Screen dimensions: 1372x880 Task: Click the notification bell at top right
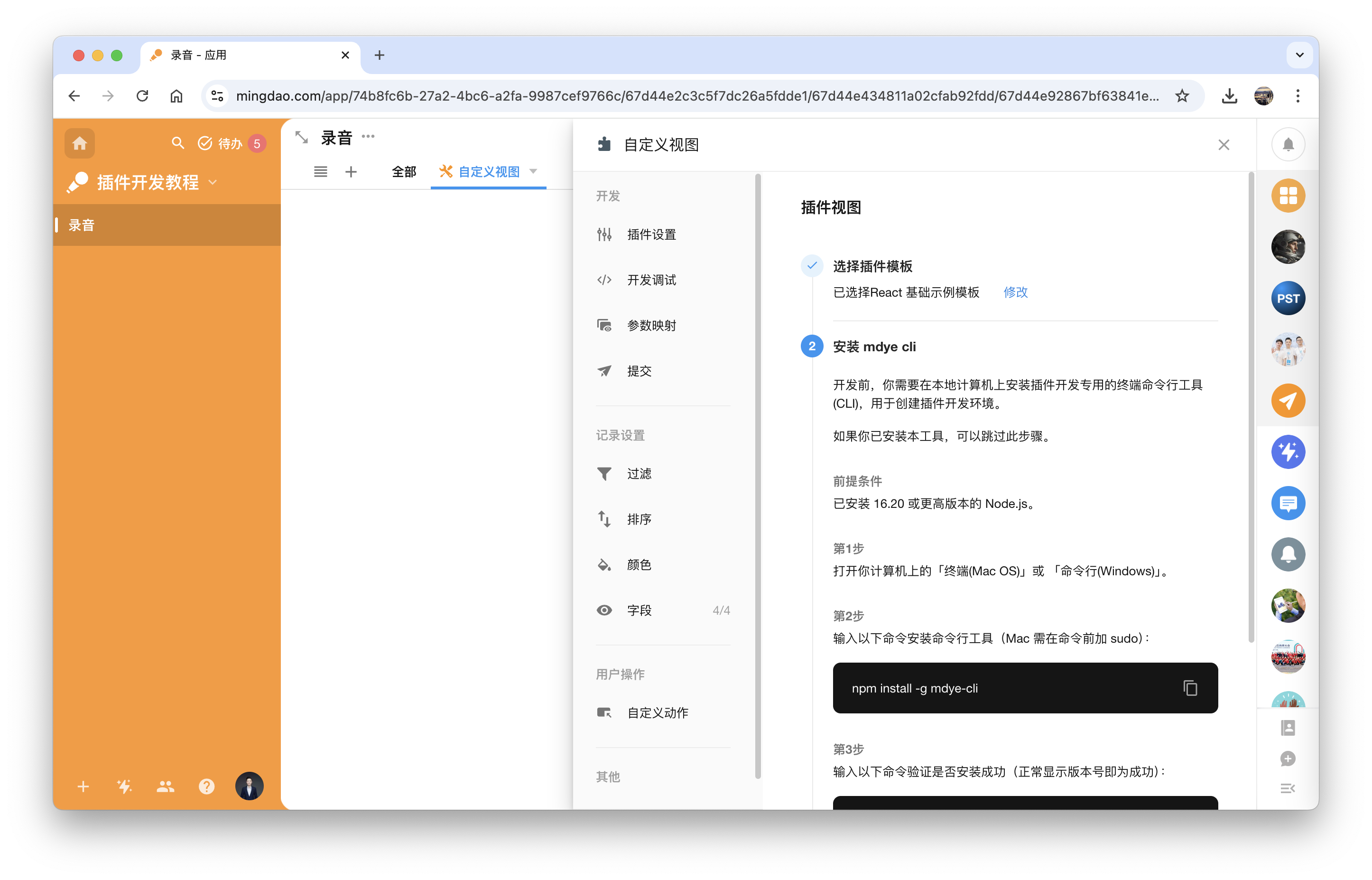(1288, 145)
